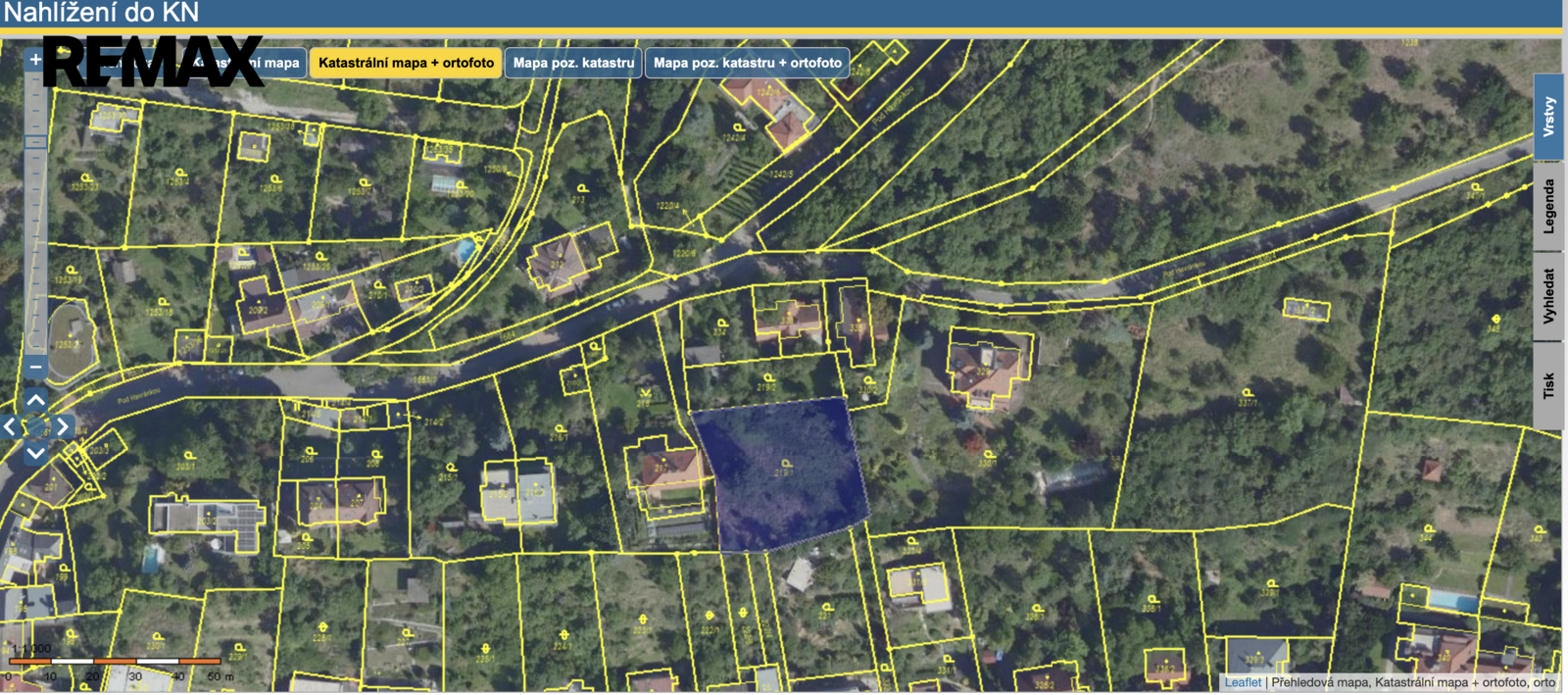
Task: Expand the Legenda side panel
Action: pos(1548,206)
